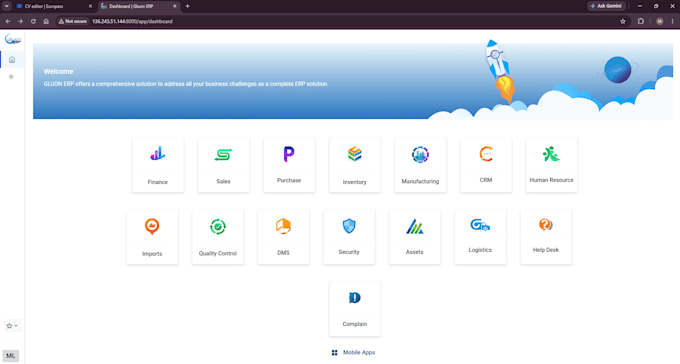The width and height of the screenshot is (680, 364).
Task: Open the Sales module icon
Action: [223, 154]
